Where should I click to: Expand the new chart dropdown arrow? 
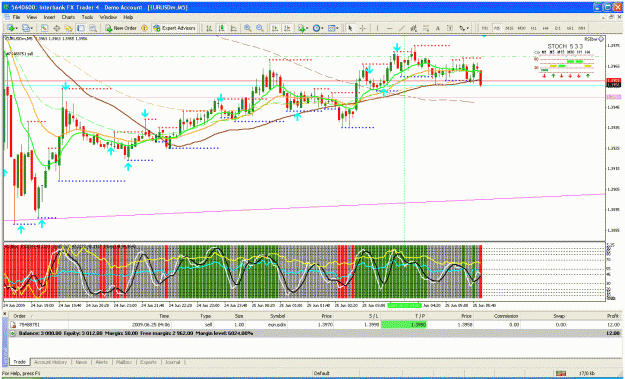point(17,28)
